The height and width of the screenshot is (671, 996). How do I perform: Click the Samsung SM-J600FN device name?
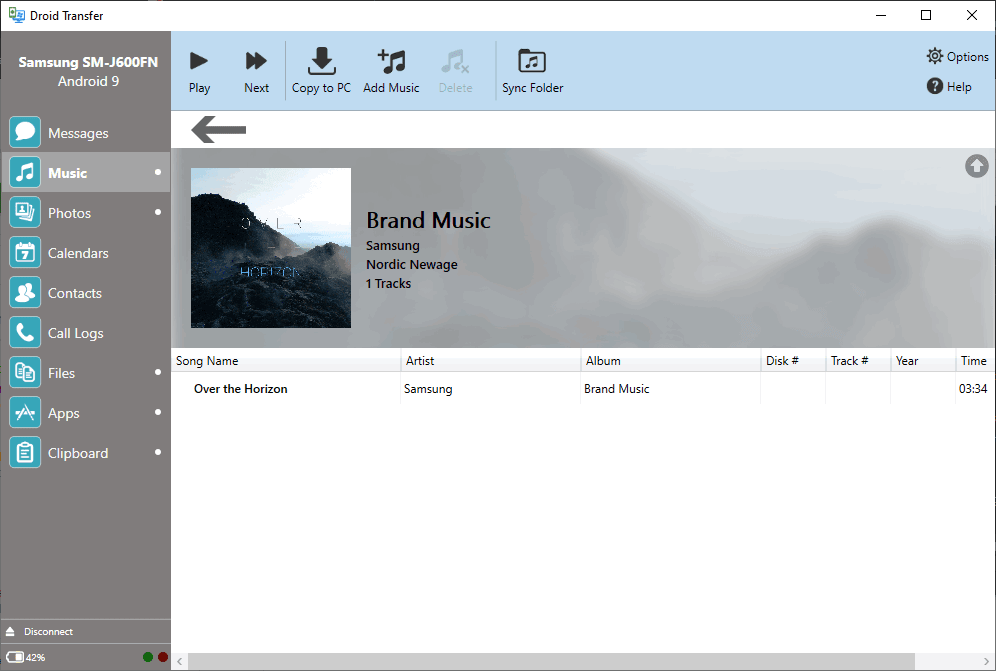pos(88,62)
